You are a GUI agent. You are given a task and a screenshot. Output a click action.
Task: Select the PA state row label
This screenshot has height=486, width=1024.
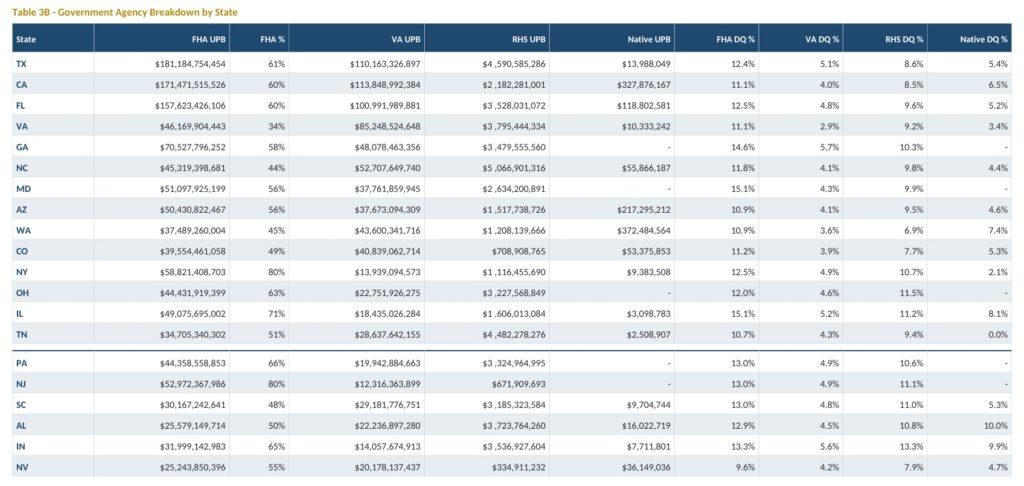[21, 363]
